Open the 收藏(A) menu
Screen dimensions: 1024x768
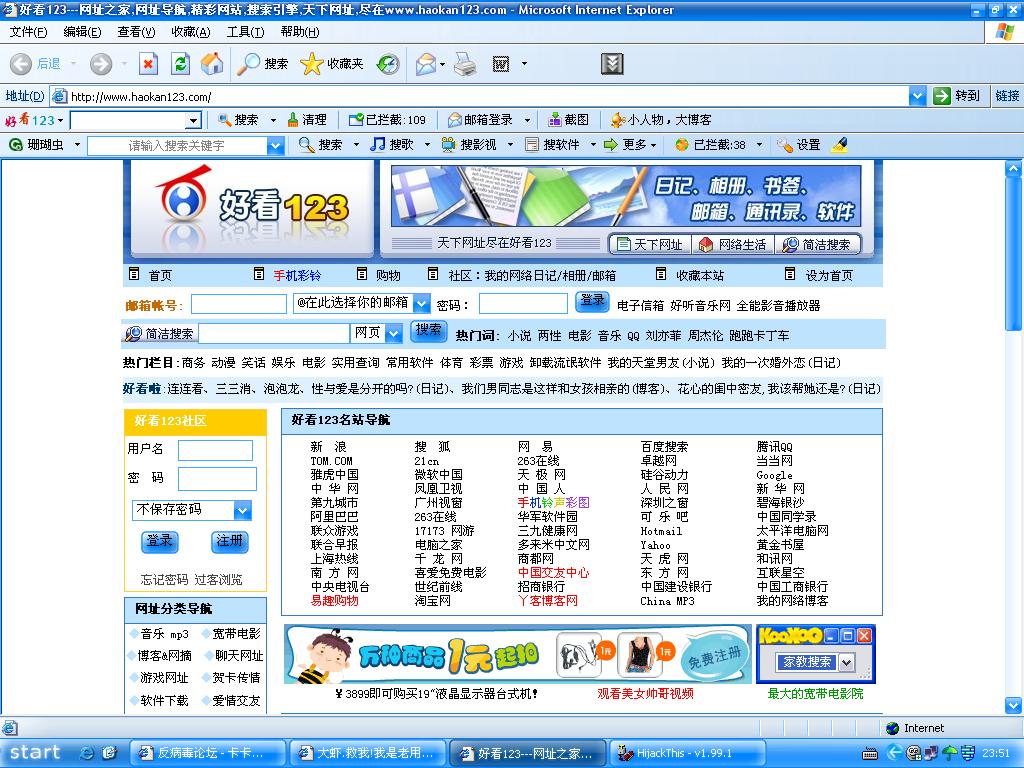point(191,31)
